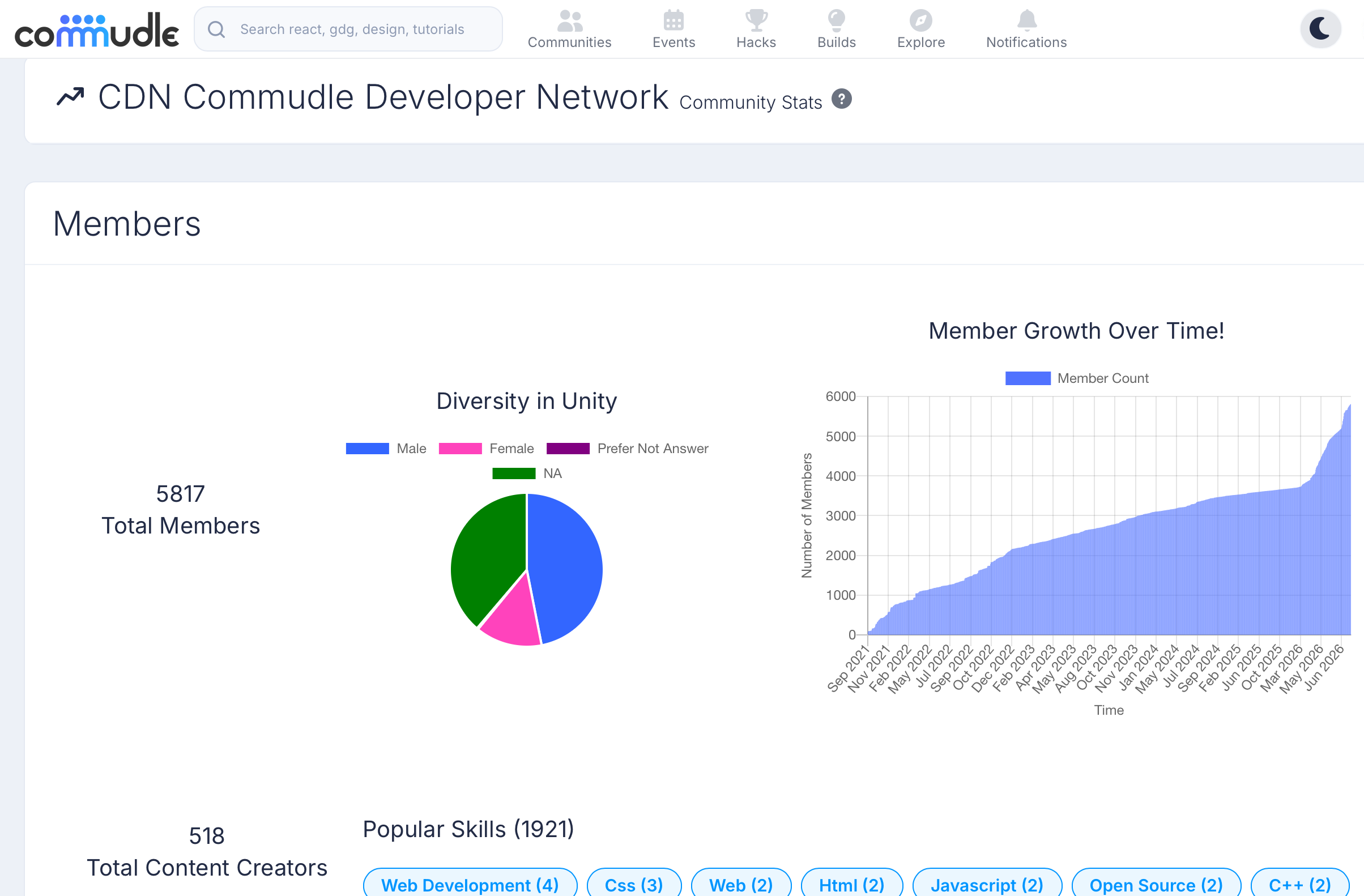Screen dimensions: 1364x896
Task: Toggle dark mode moon button
Action: (1320, 29)
